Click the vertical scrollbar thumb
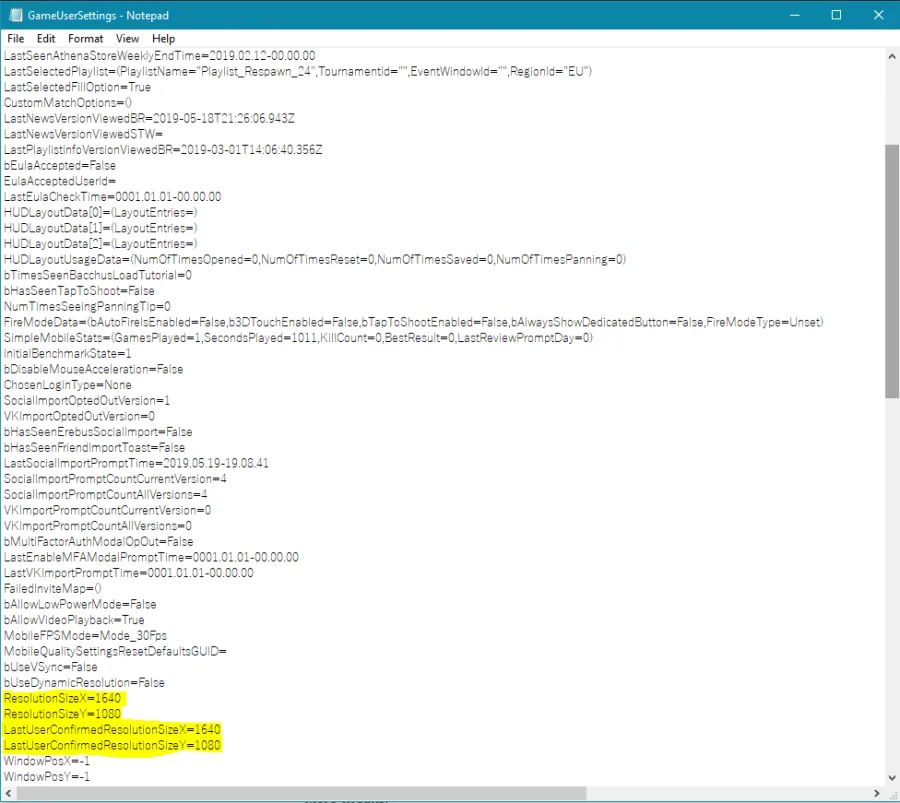The height and width of the screenshot is (803, 900). pos(891,271)
